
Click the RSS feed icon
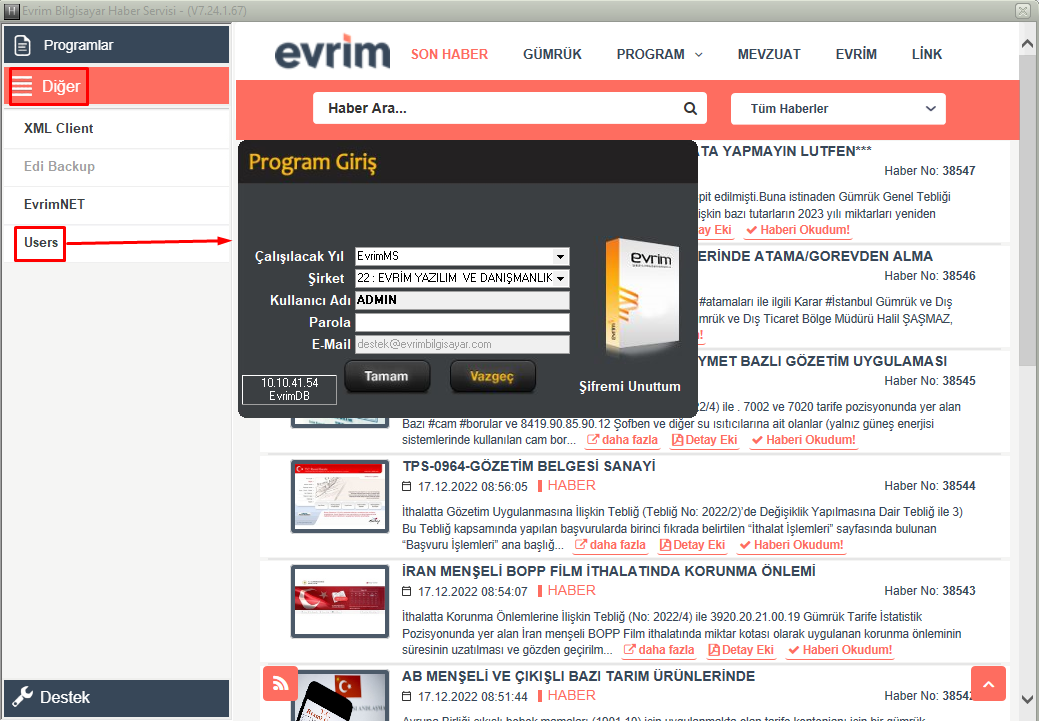[280, 683]
